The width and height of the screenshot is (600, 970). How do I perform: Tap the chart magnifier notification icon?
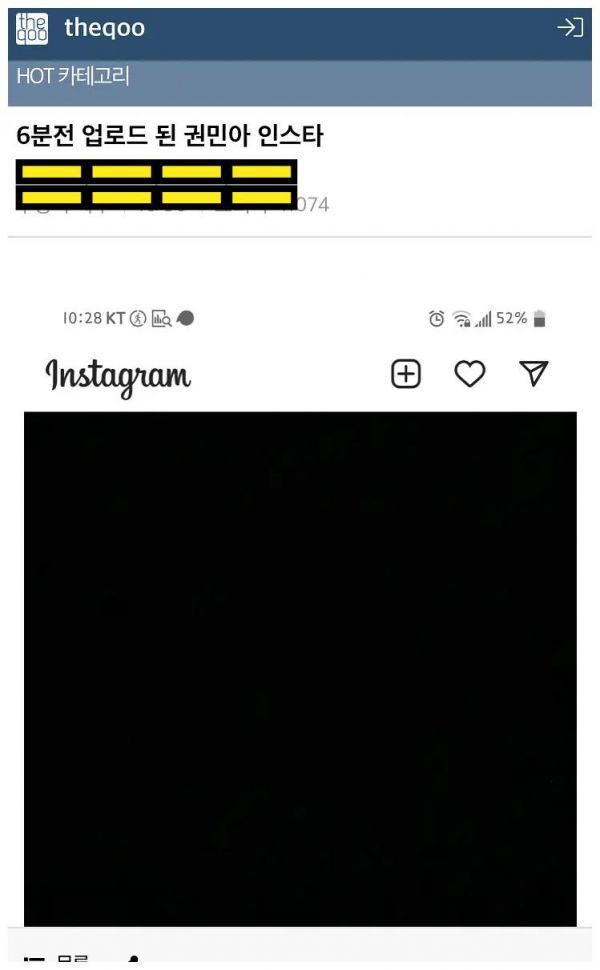pos(161,319)
